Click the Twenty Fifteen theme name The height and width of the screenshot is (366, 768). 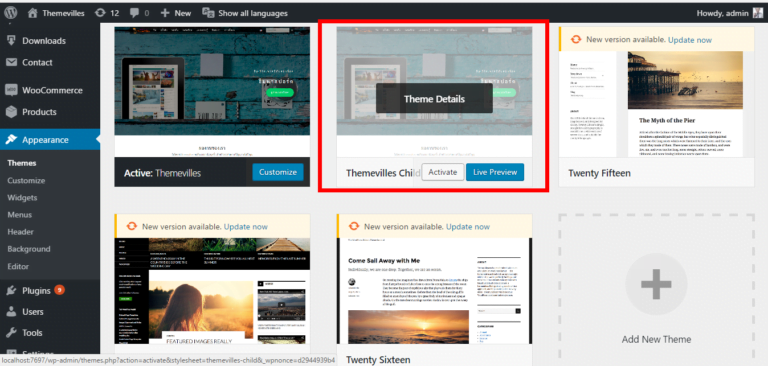coord(600,173)
